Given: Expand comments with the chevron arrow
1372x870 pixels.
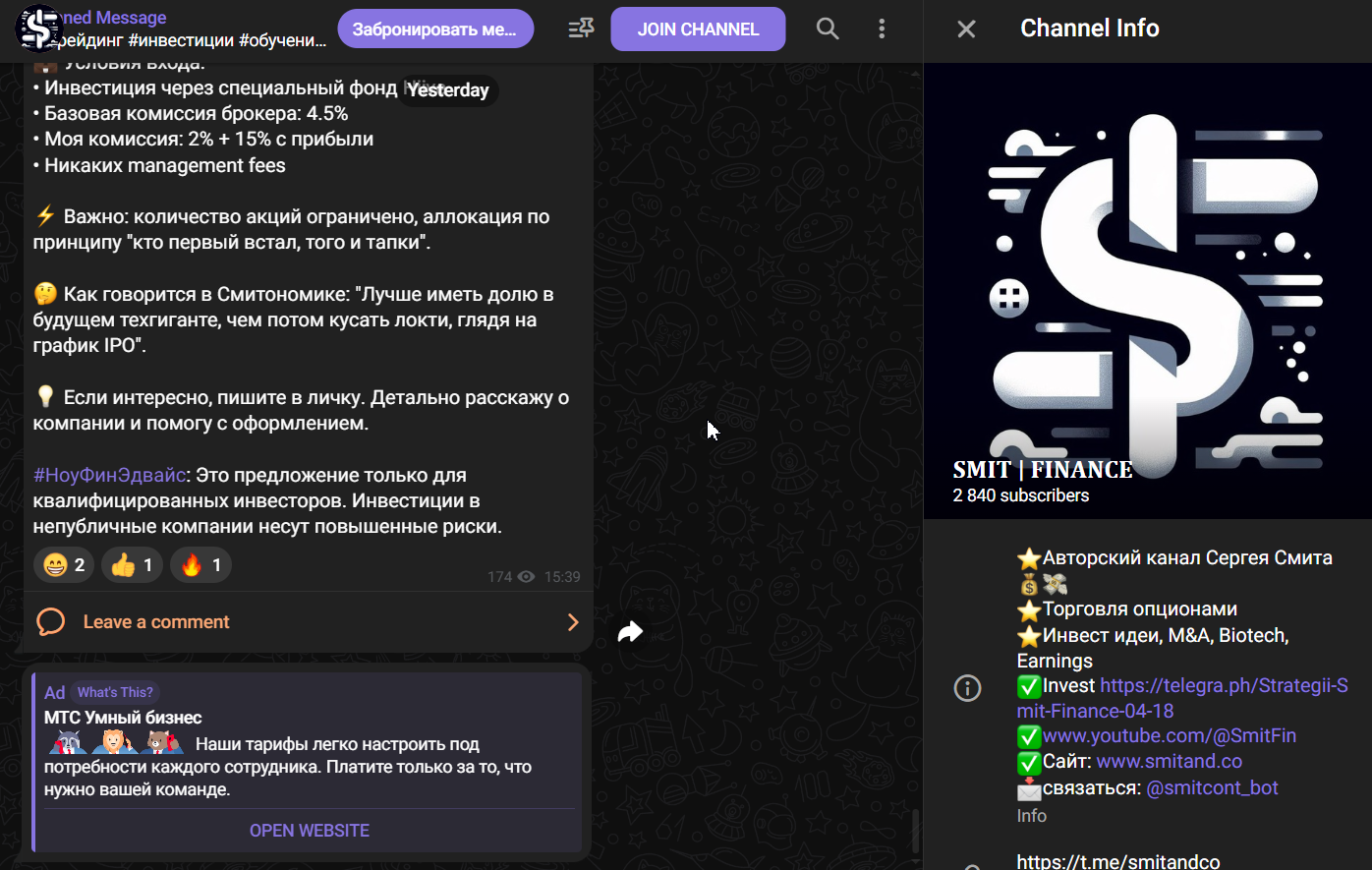Looking at the screenshot, I should (x=573, y=621).
